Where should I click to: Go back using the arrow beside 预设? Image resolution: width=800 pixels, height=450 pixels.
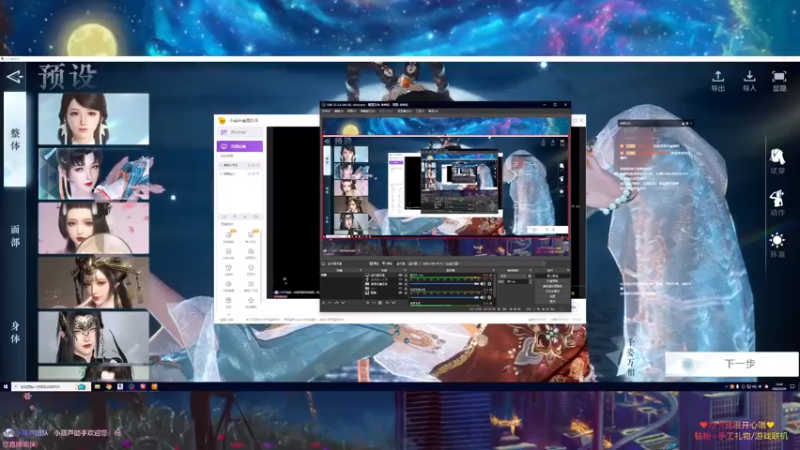pos(14,77)
